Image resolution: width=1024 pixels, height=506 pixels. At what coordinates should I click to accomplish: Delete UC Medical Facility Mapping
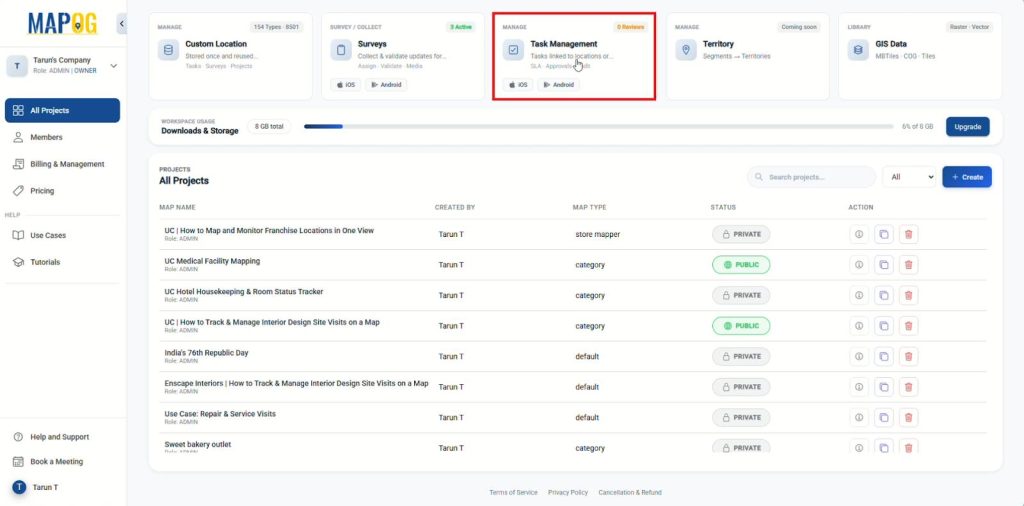click(908, 265)
